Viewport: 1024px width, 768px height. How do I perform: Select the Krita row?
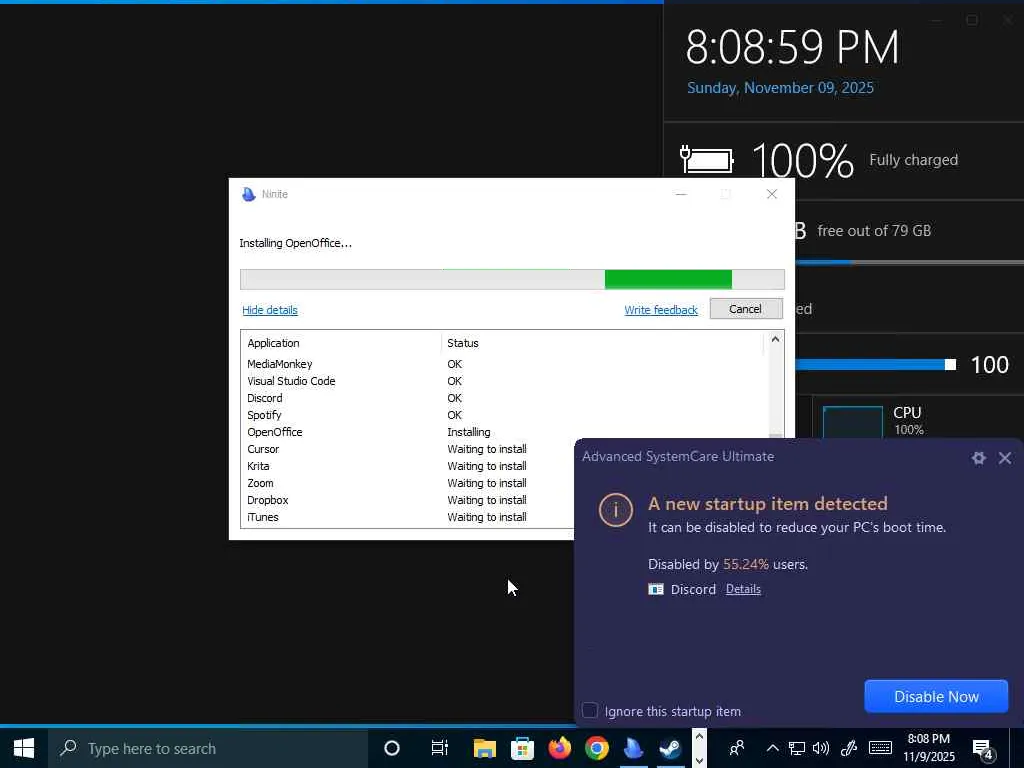[408, 466]
